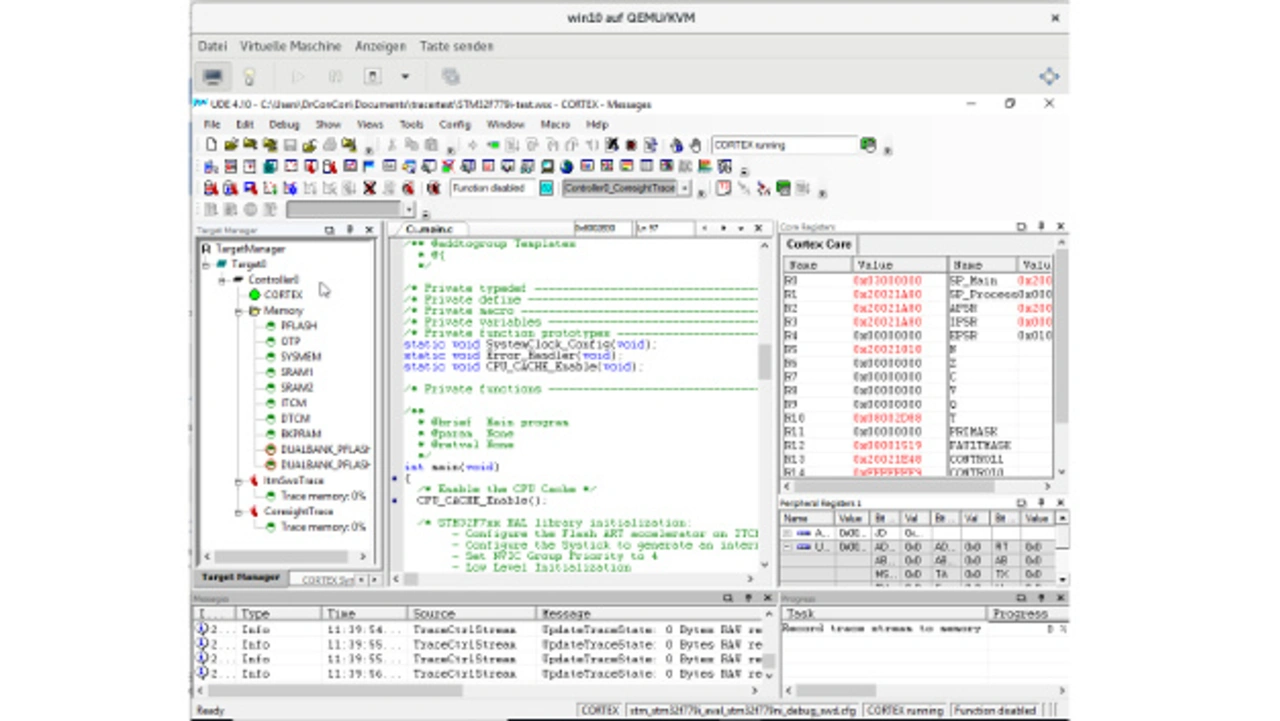Open the Debug menu
This screenshot has width=1280, height=721.
tap(284, 123)
